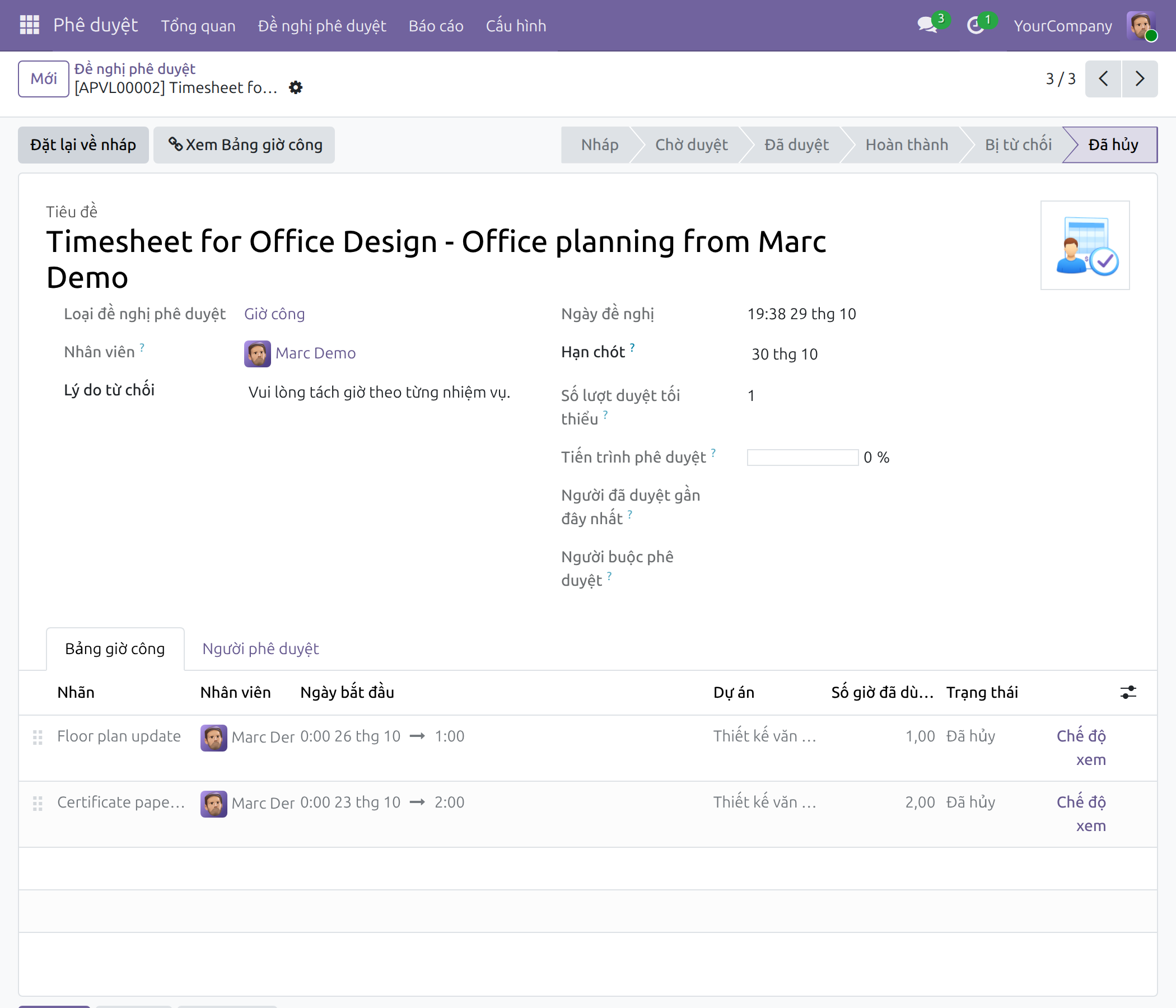
Task: Open the activities clock icon
Action: [975, 26]
